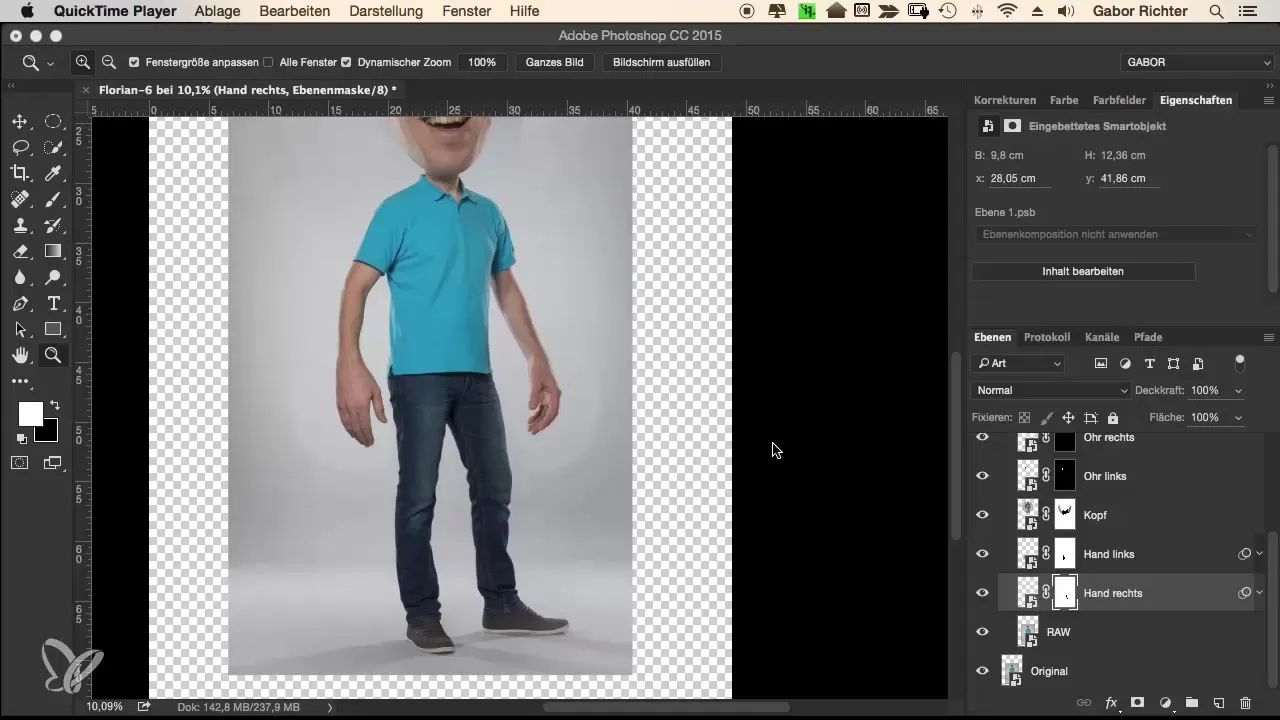Viewport: 1280px width, 720px height.
Task: Select the Eraser tool
Action: click(x=19, y=251)
